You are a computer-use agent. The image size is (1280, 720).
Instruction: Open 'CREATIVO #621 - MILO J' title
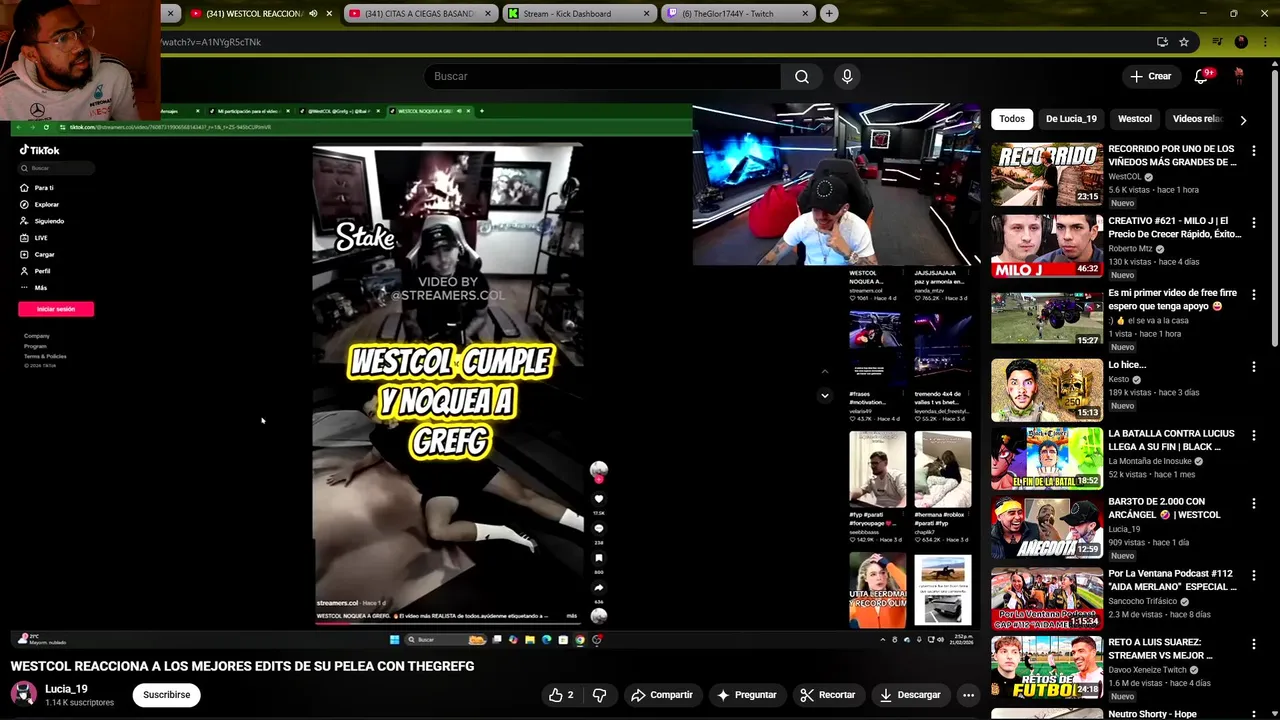[x=1174, y=228]
